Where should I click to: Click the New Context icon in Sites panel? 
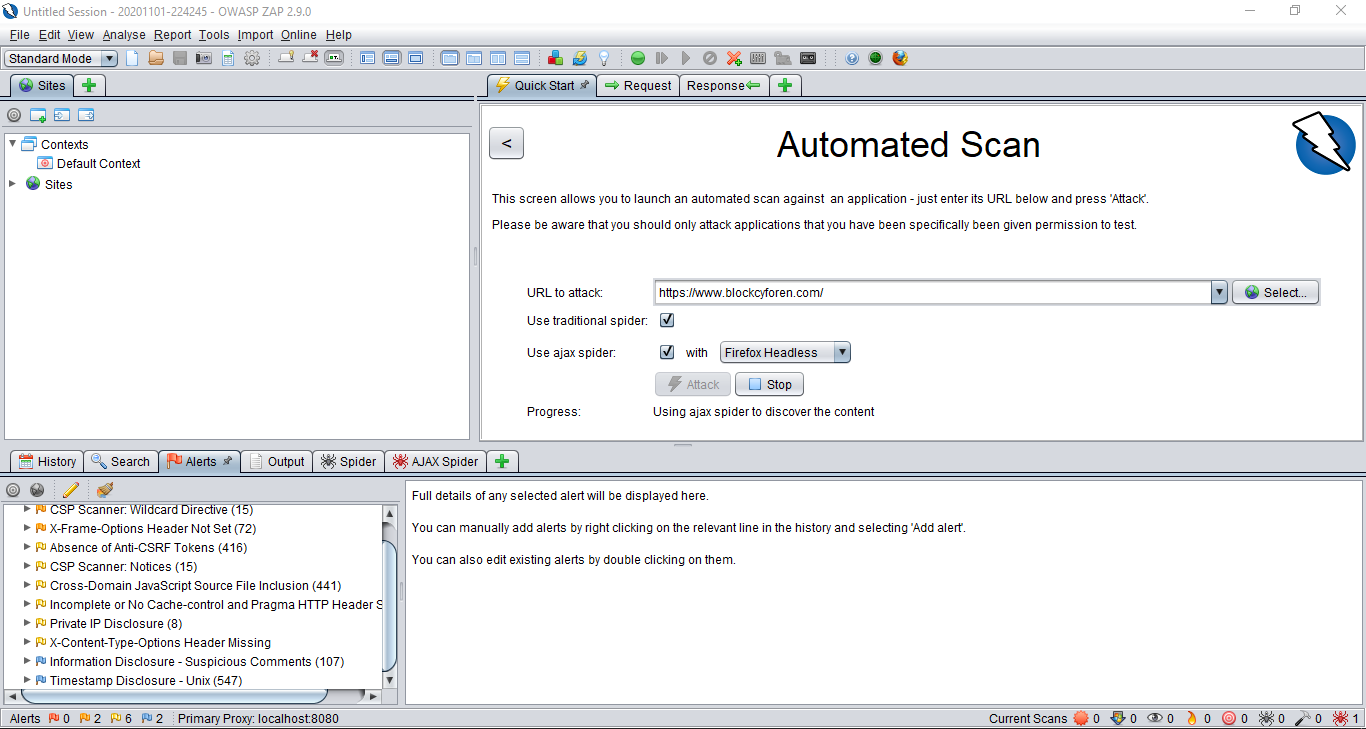coord(38,115)
